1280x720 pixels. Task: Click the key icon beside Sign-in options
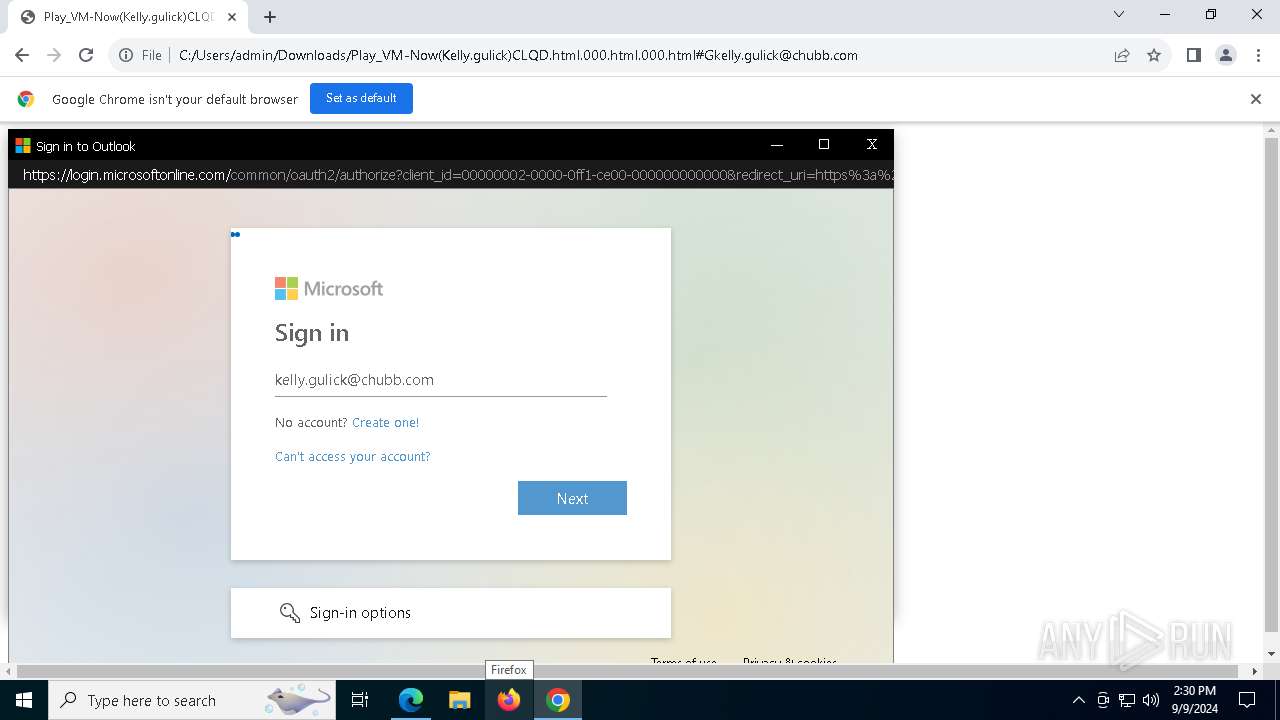[x=290, y=613]
